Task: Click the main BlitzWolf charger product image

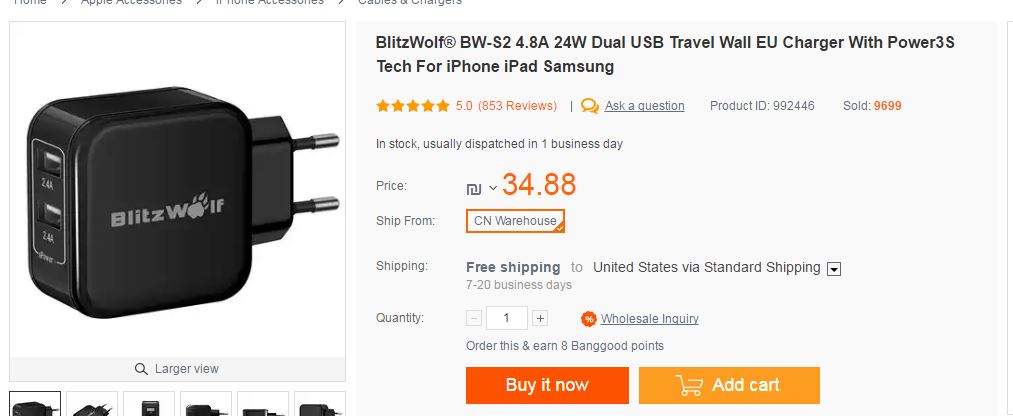Action: pos(177,190)
